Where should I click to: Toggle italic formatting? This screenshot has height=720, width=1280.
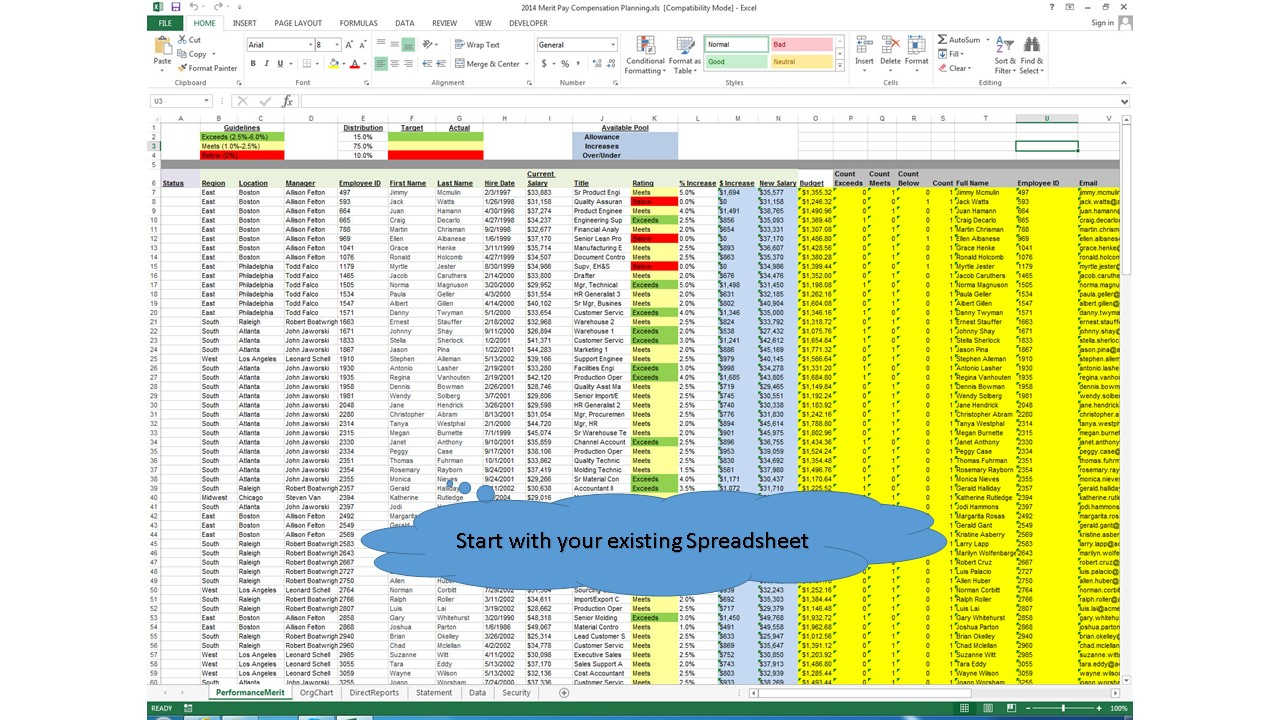pyautogui.click(x=268, y=62)
